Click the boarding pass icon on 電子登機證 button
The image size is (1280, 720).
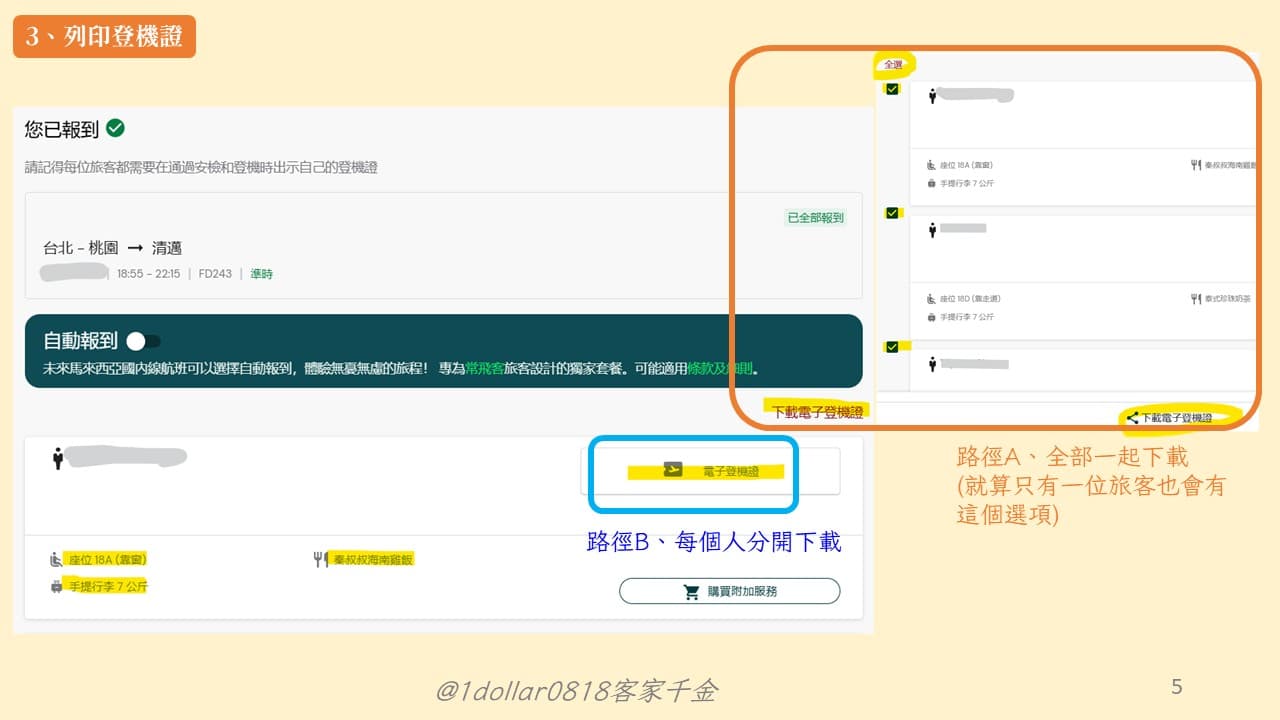pos(673,470)
